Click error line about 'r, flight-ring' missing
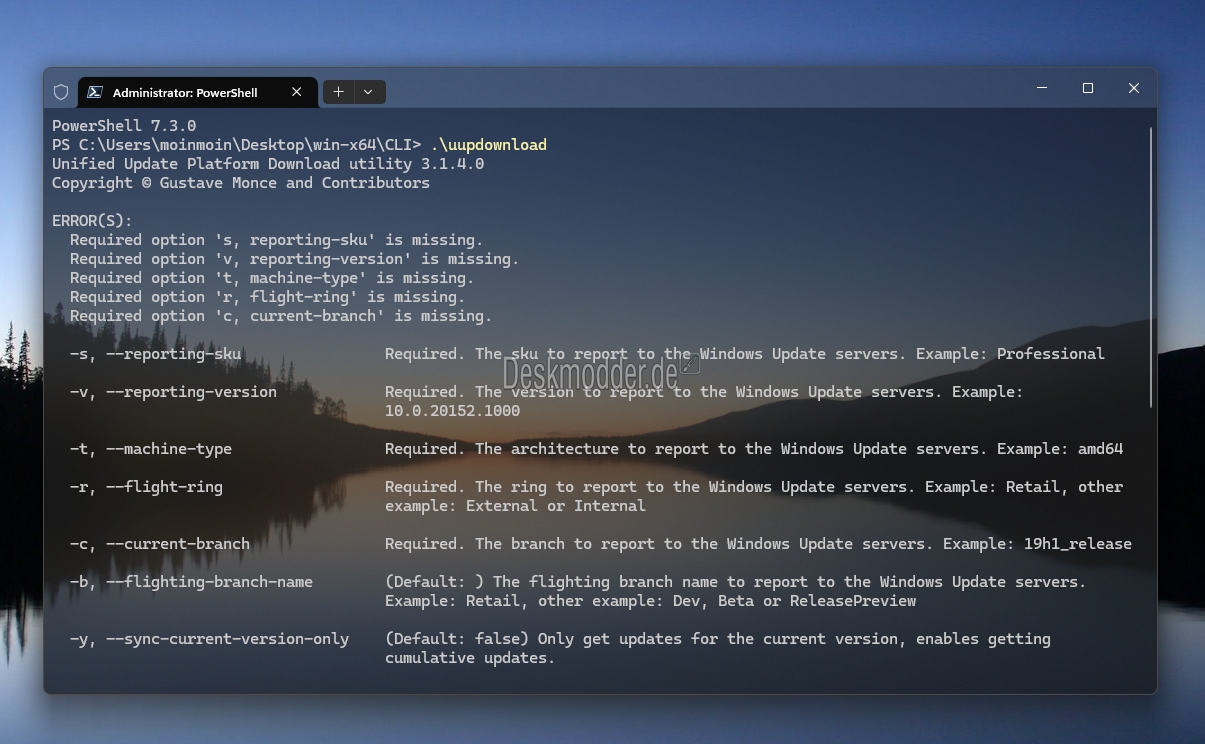1205x744 pixels. (x=268, y=297)
